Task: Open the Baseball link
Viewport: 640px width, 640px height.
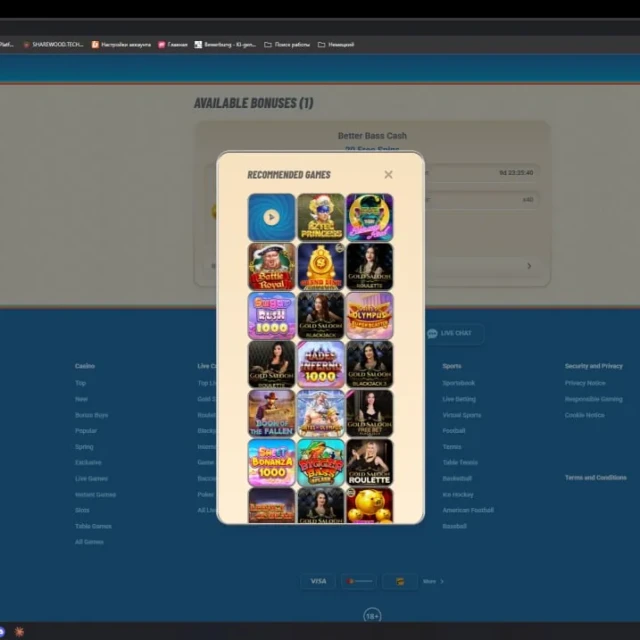Action: click(455, 526)
